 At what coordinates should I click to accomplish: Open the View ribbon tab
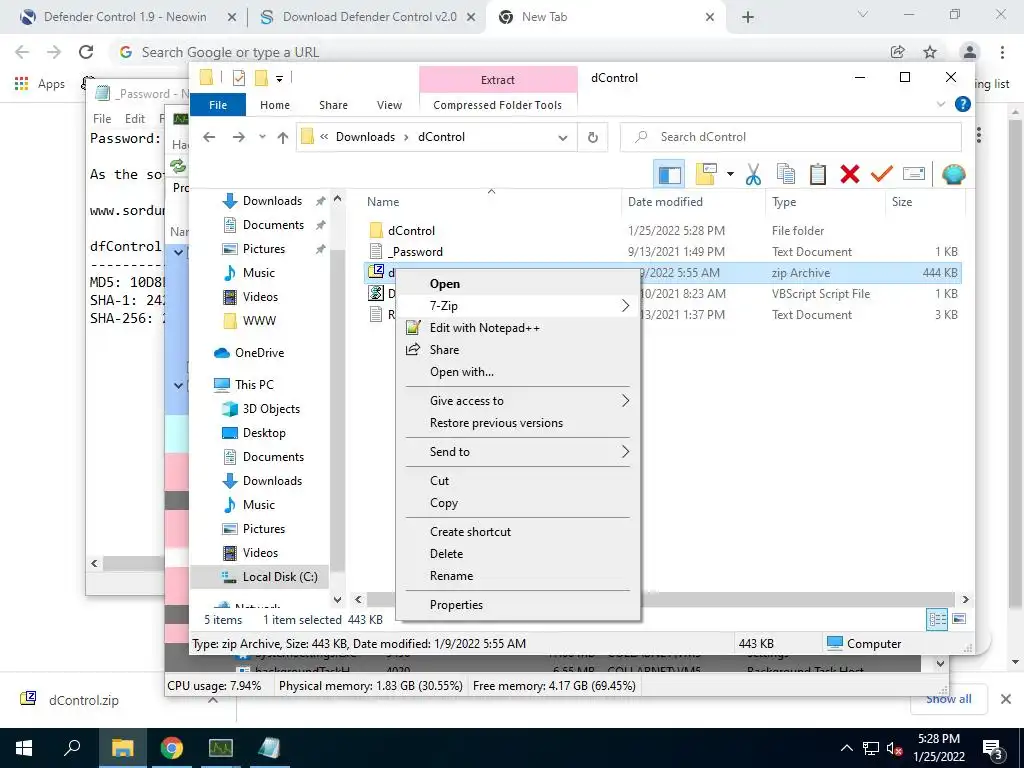click(x=389, y=104)
